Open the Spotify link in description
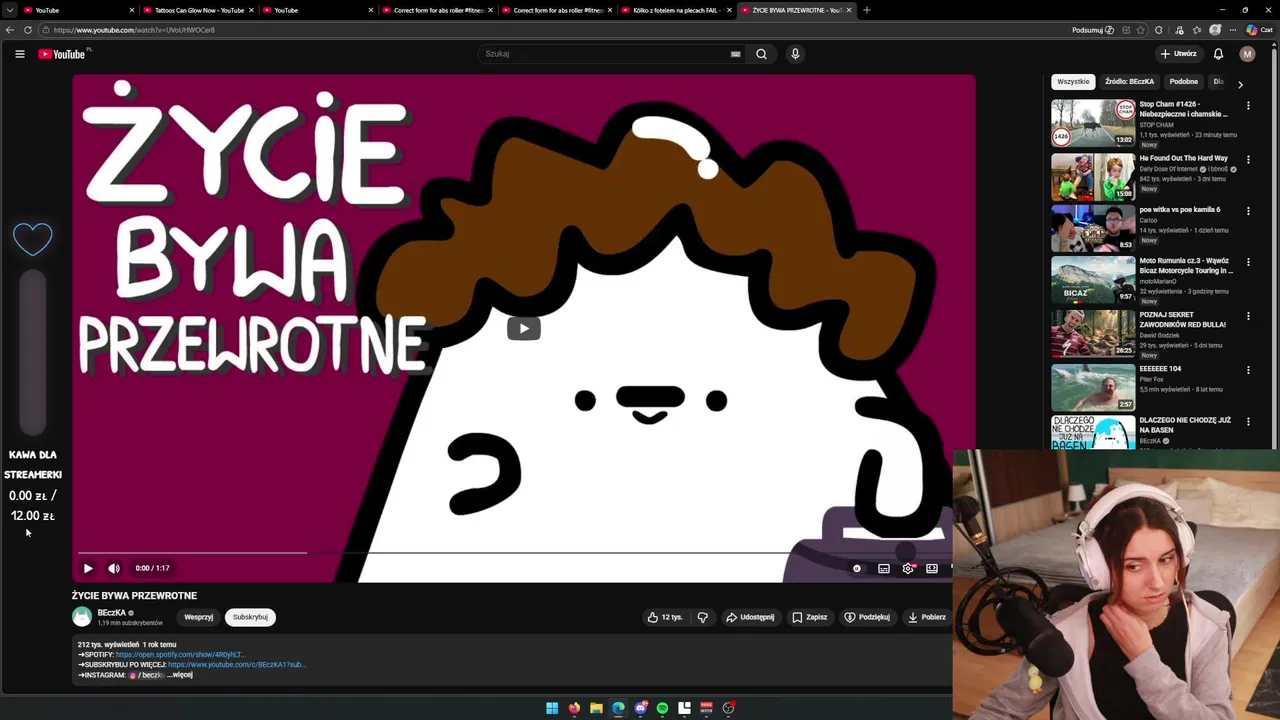Viewport: 1280px width, 720px height. (180, 654)
